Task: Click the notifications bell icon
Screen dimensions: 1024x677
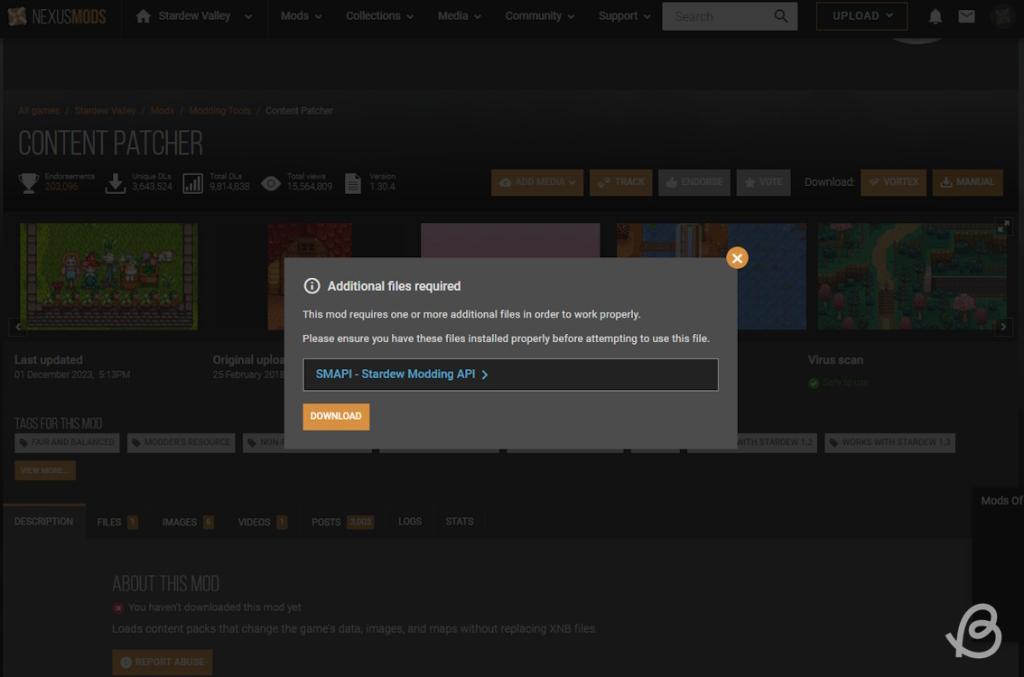Action: [x=935, y=16]
